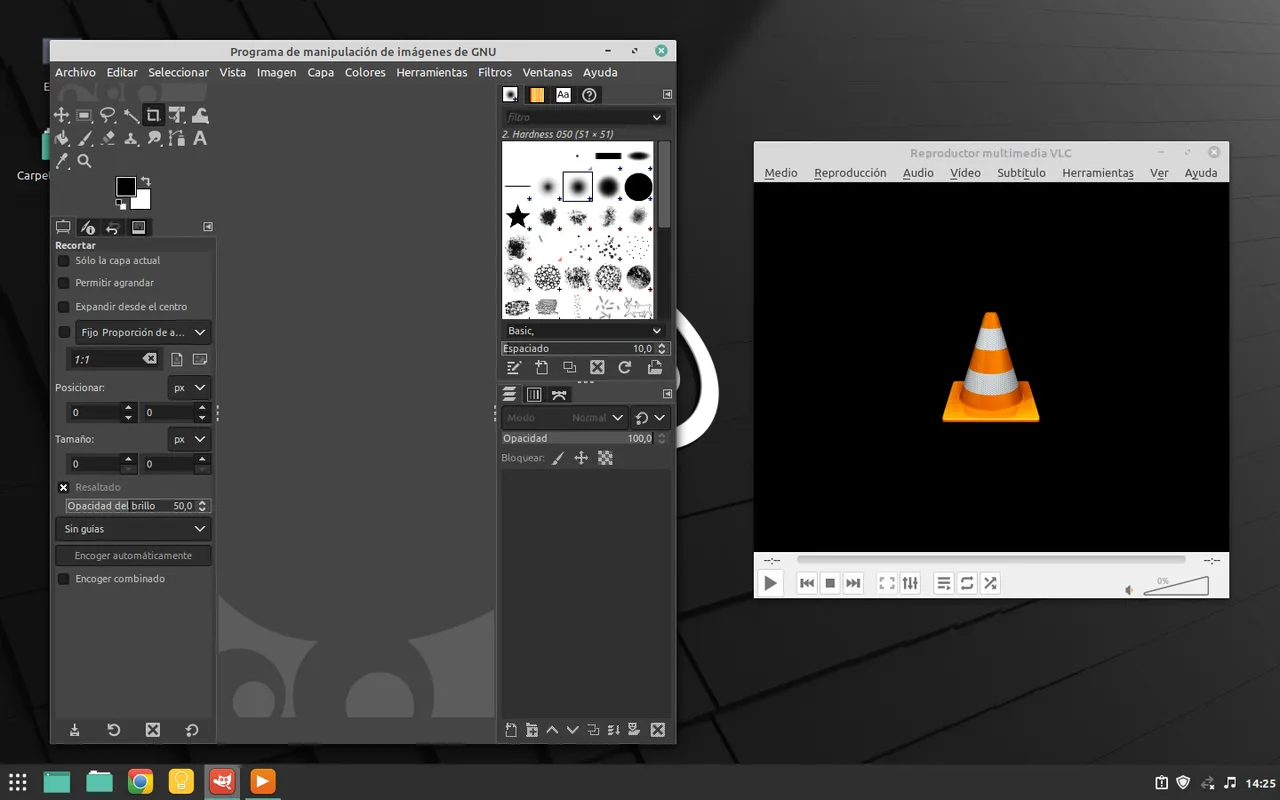Select the black star brush thumbnail
The width and height of the screenshot is (1280, 800).
pos(517,216)
